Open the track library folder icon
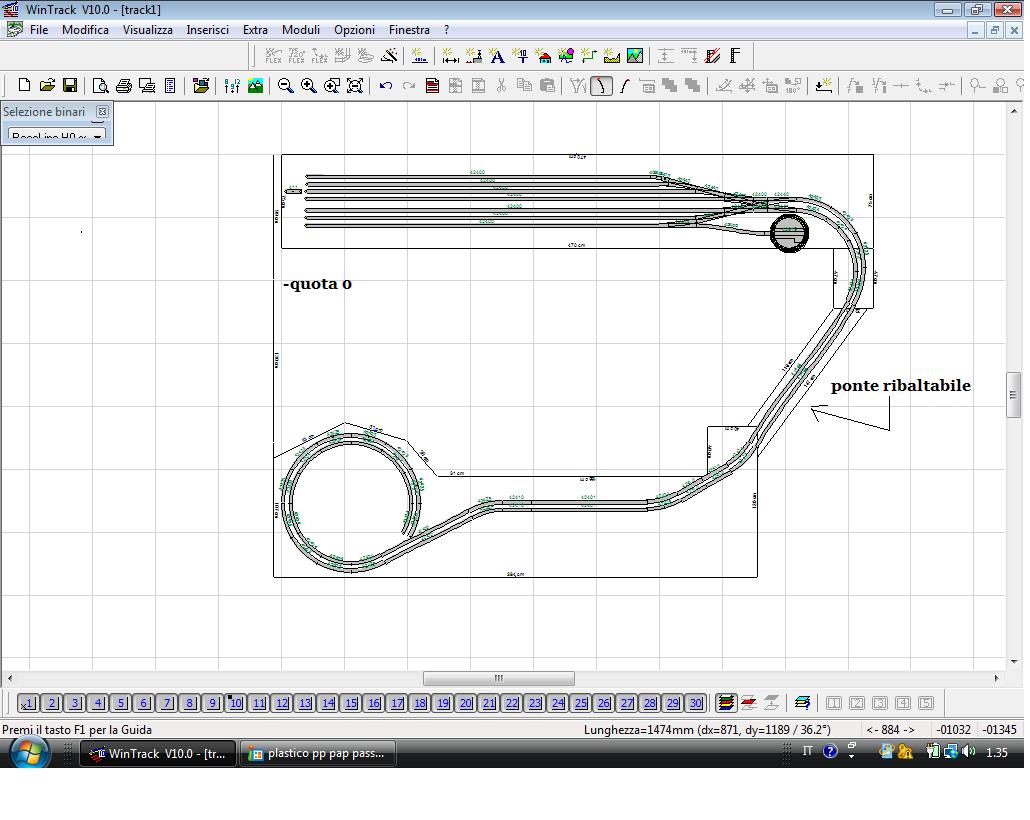Image resolution: width=1030 pixels, height=820 pixels. coord(201,85)
